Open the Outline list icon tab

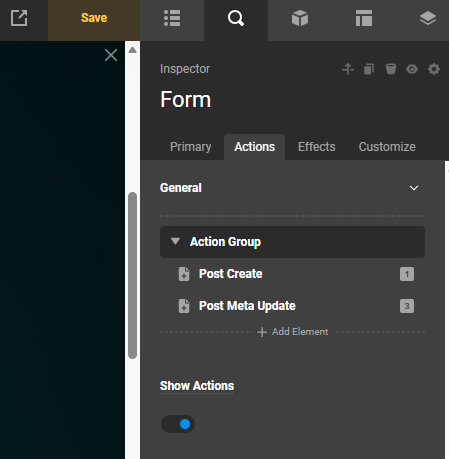coord(172,18)
